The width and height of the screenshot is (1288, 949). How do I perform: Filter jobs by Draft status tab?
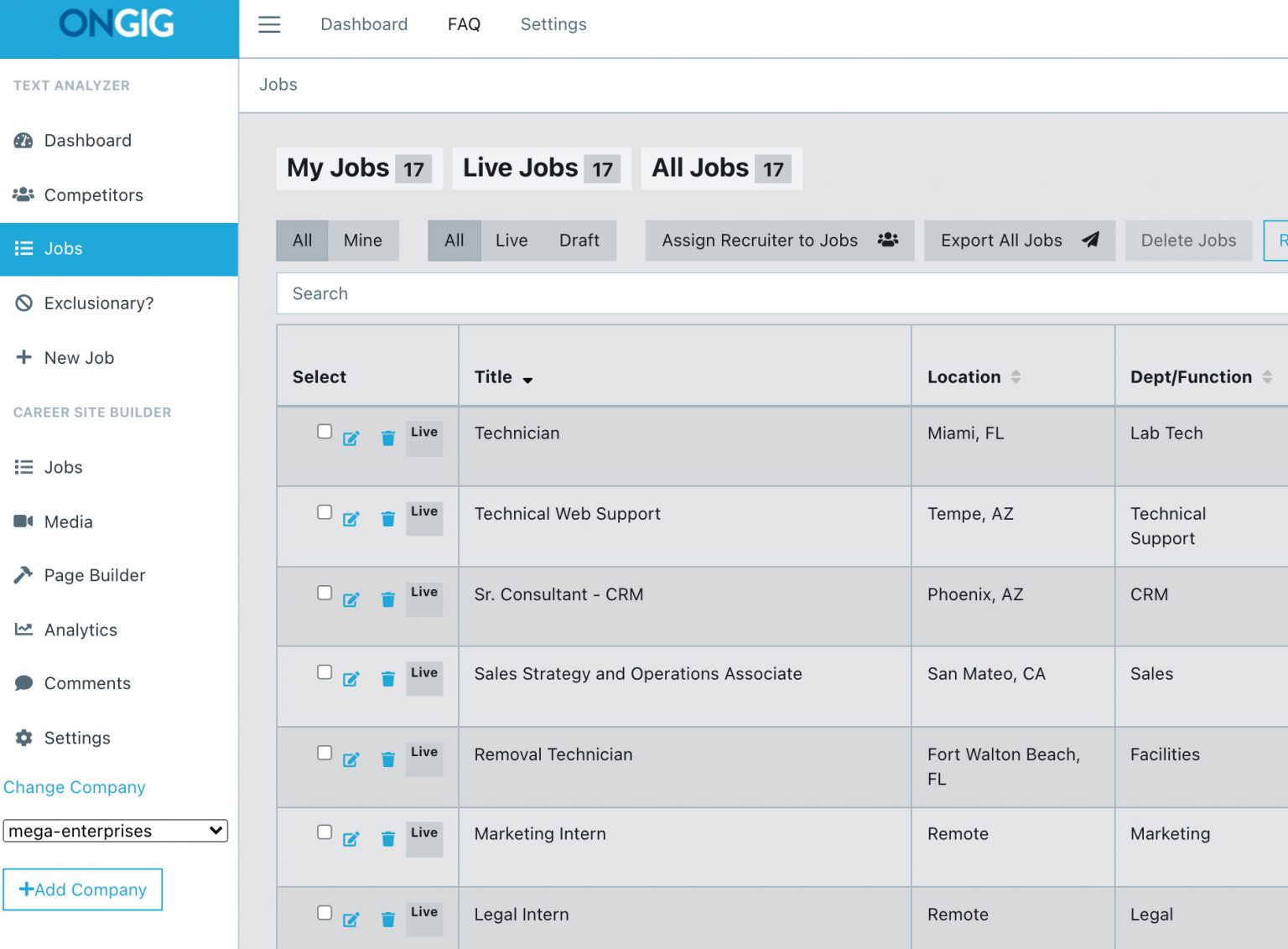(x=579, y=241)
